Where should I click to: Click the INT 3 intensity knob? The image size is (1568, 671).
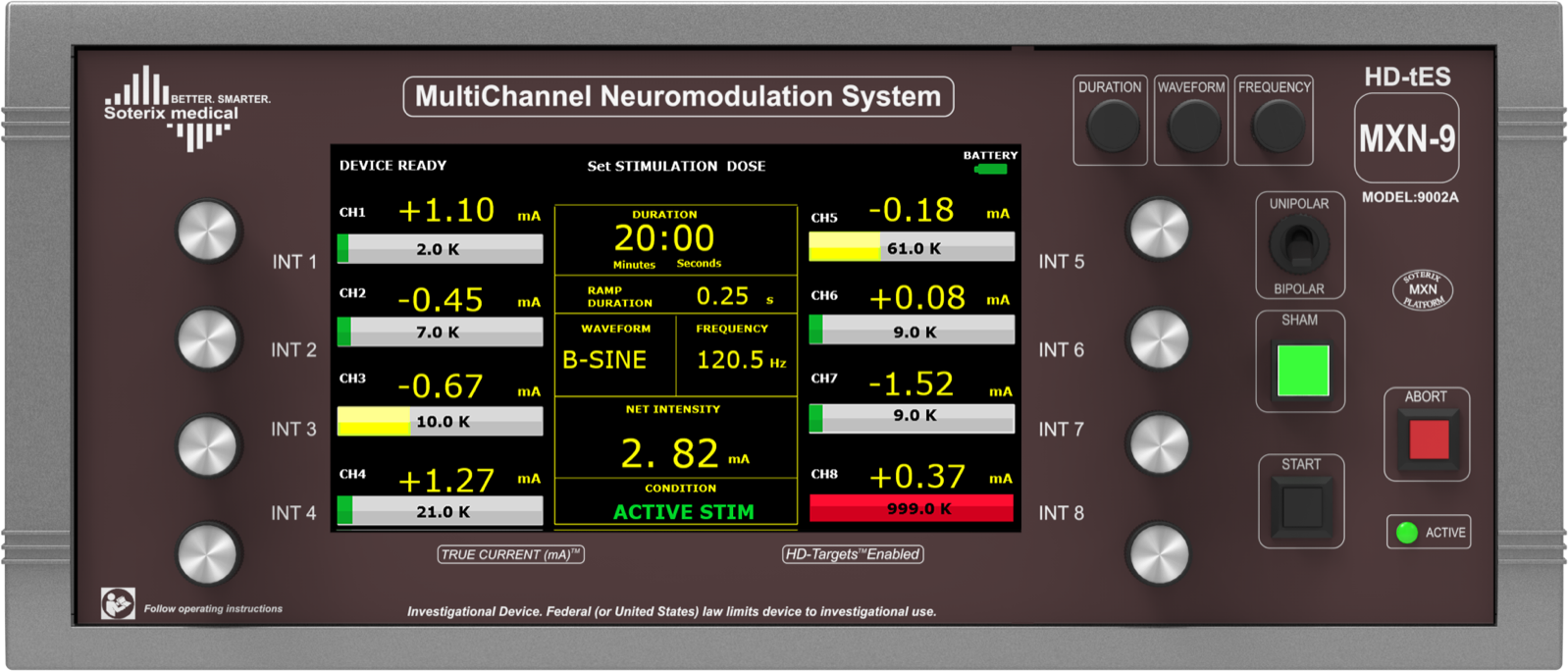[208, 445]
